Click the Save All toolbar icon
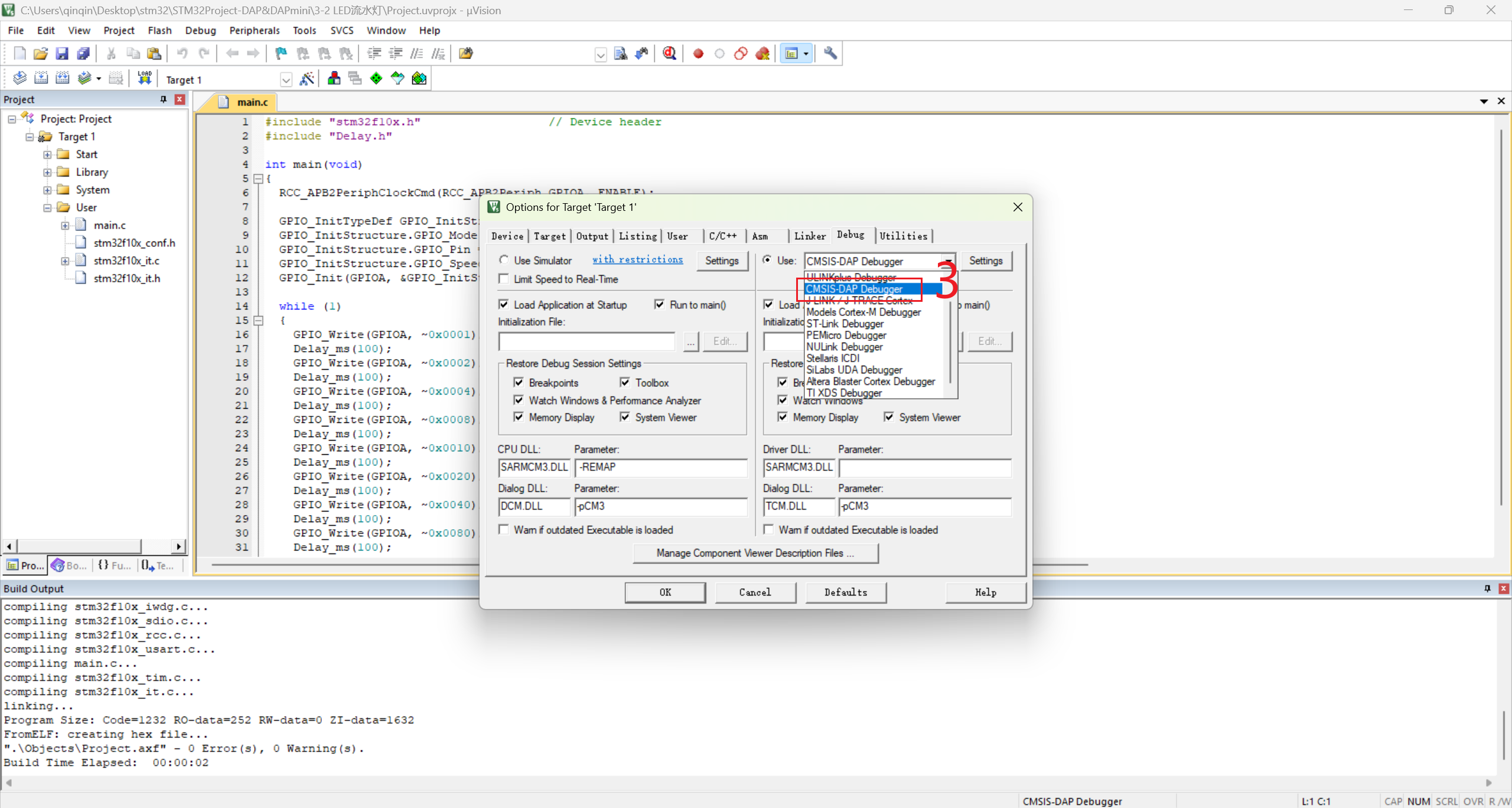Screen dimensions: 1512x808 (x=83, y=54)
